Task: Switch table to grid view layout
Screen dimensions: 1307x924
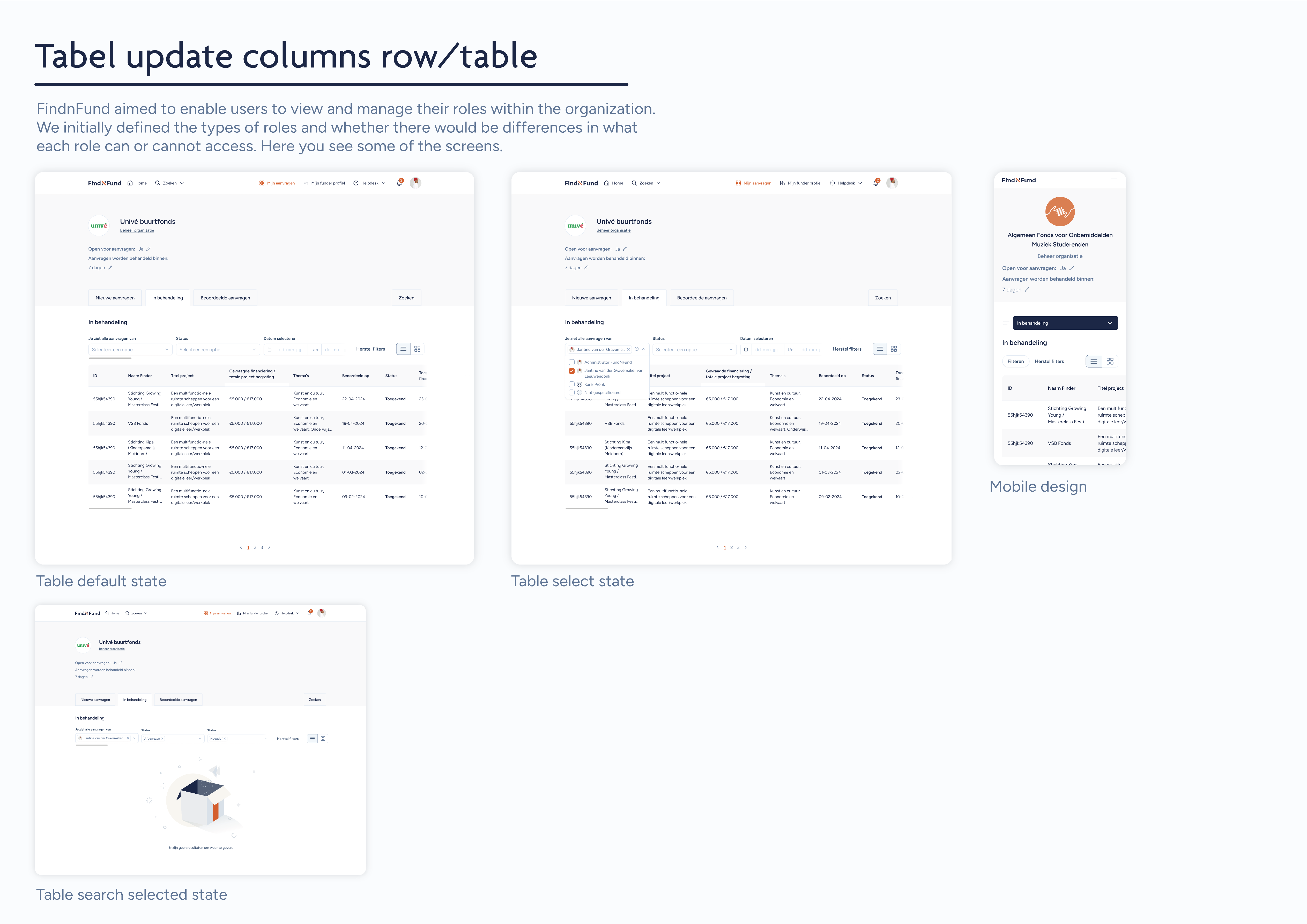Action: [418, 349]
